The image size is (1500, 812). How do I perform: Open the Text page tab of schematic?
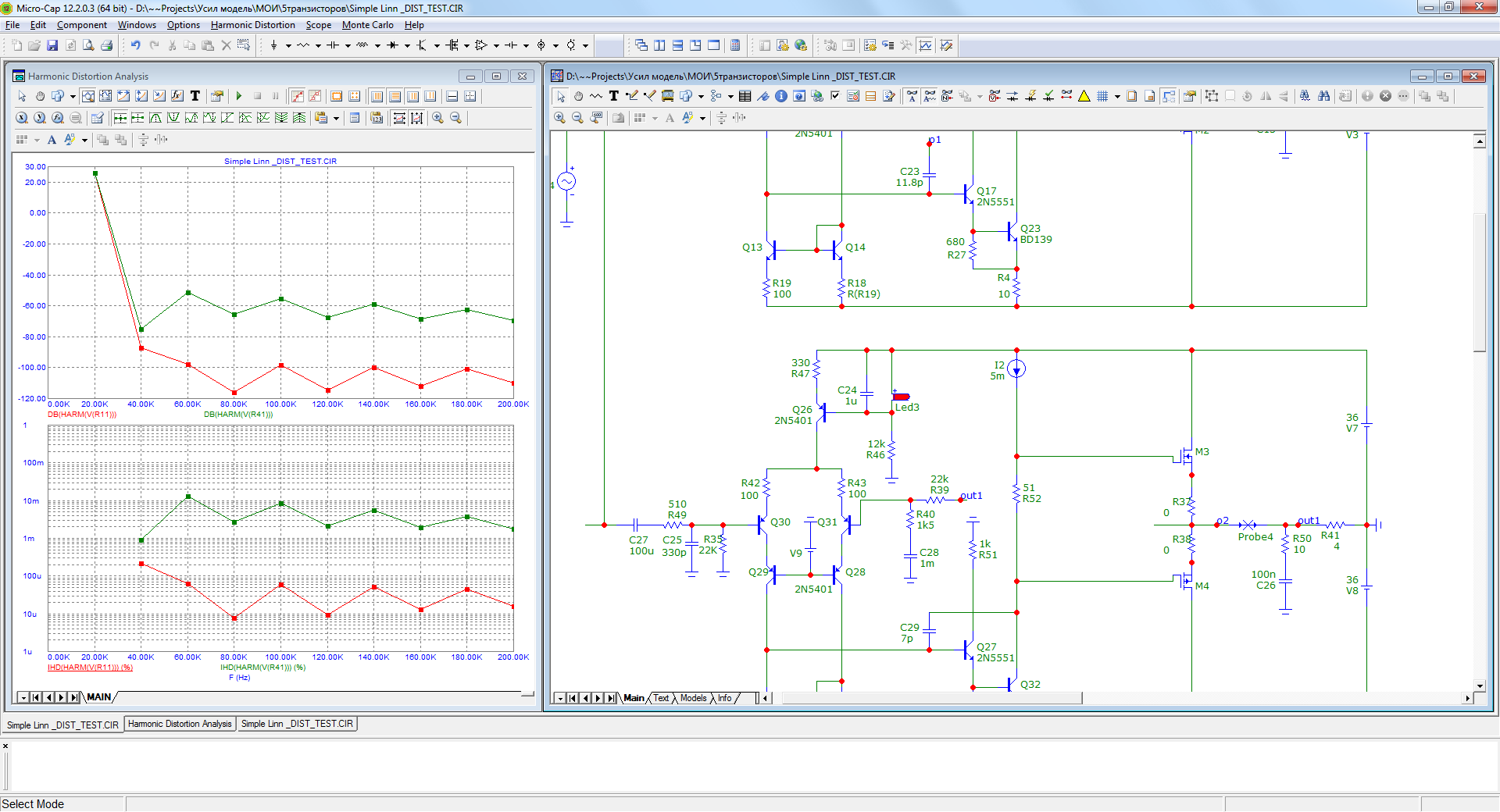coord(661,698)
